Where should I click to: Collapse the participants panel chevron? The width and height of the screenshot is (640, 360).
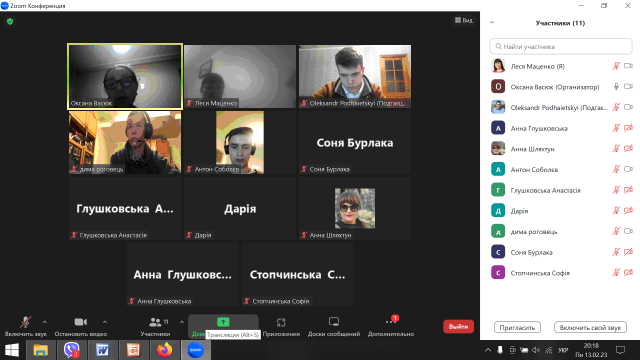point(492,22)
